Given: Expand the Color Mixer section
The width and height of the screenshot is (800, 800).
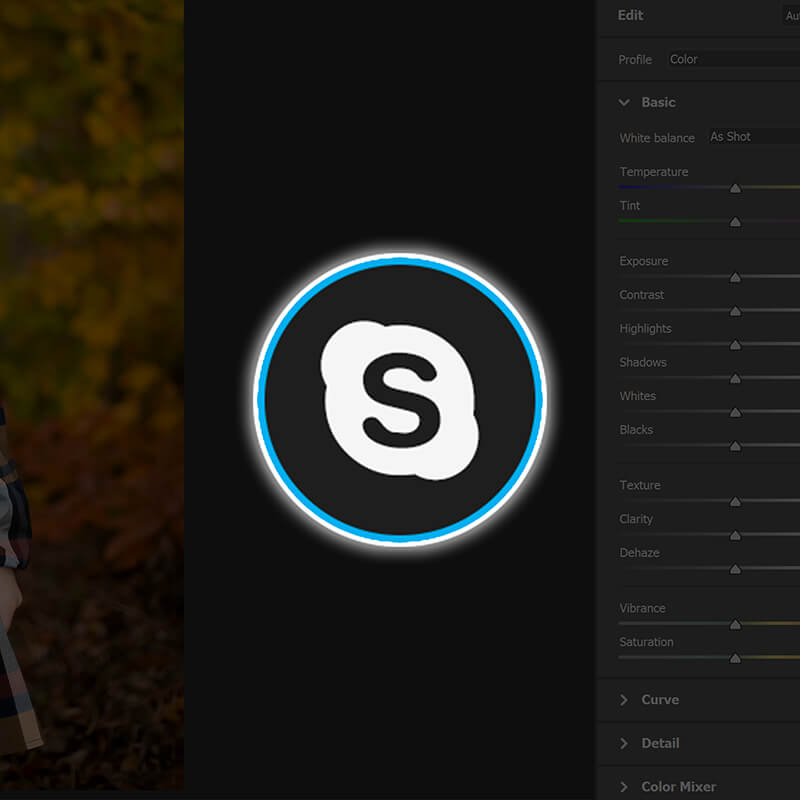Looking at the screenshot, I should [x=623, y=787].
